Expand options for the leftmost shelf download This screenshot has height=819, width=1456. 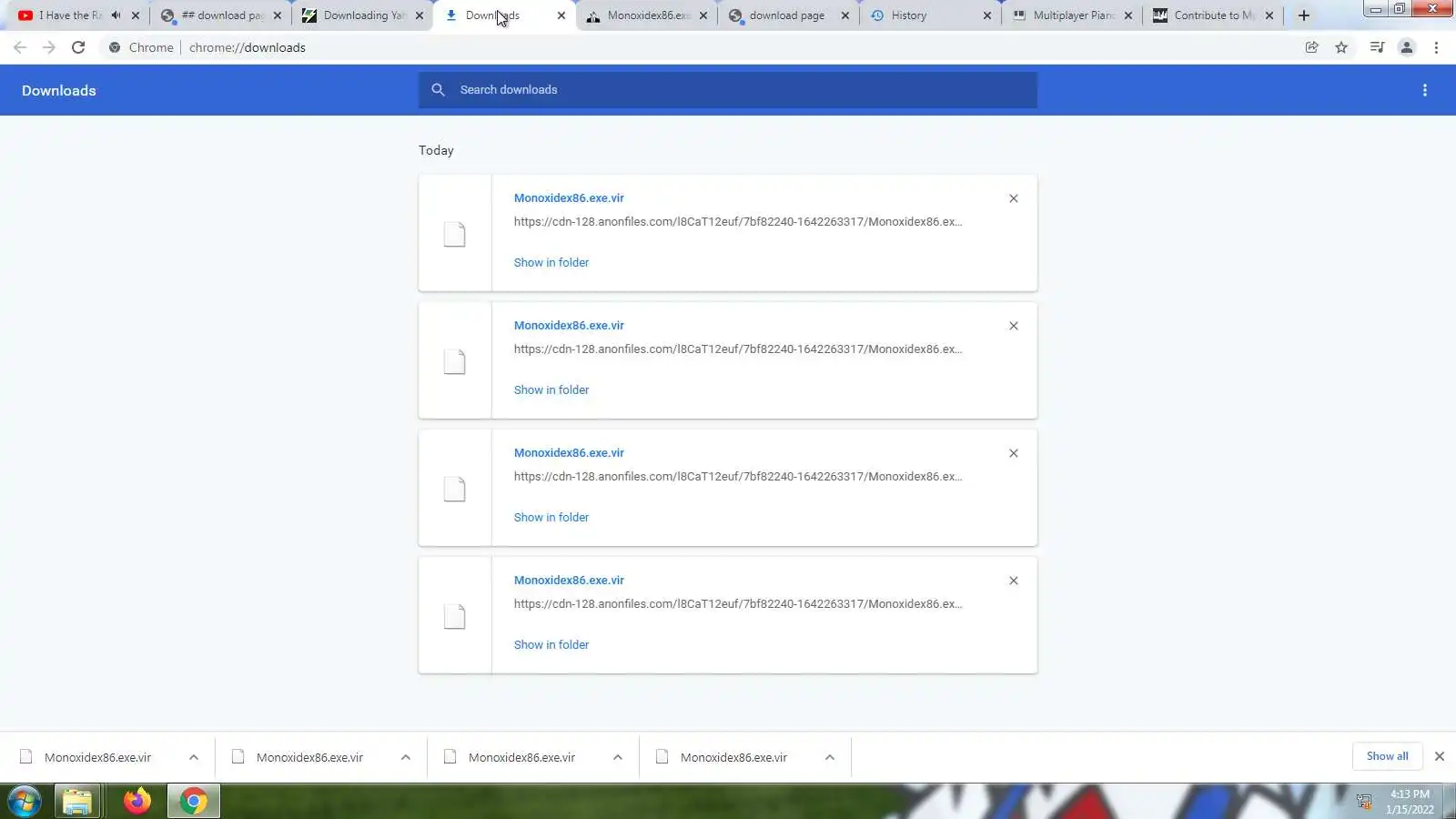(194, 757)
